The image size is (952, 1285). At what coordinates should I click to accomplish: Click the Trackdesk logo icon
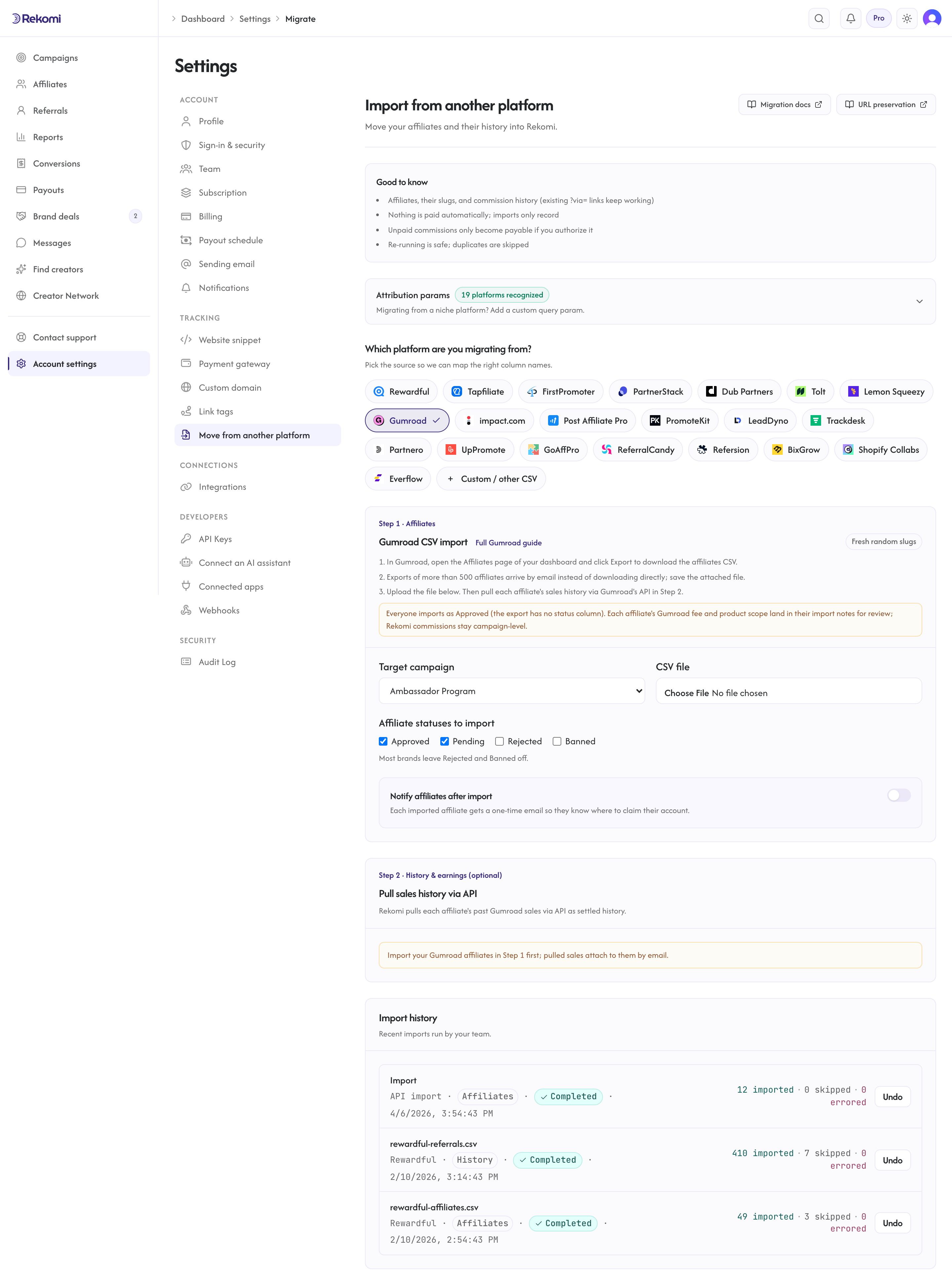(x=815, y=421)
